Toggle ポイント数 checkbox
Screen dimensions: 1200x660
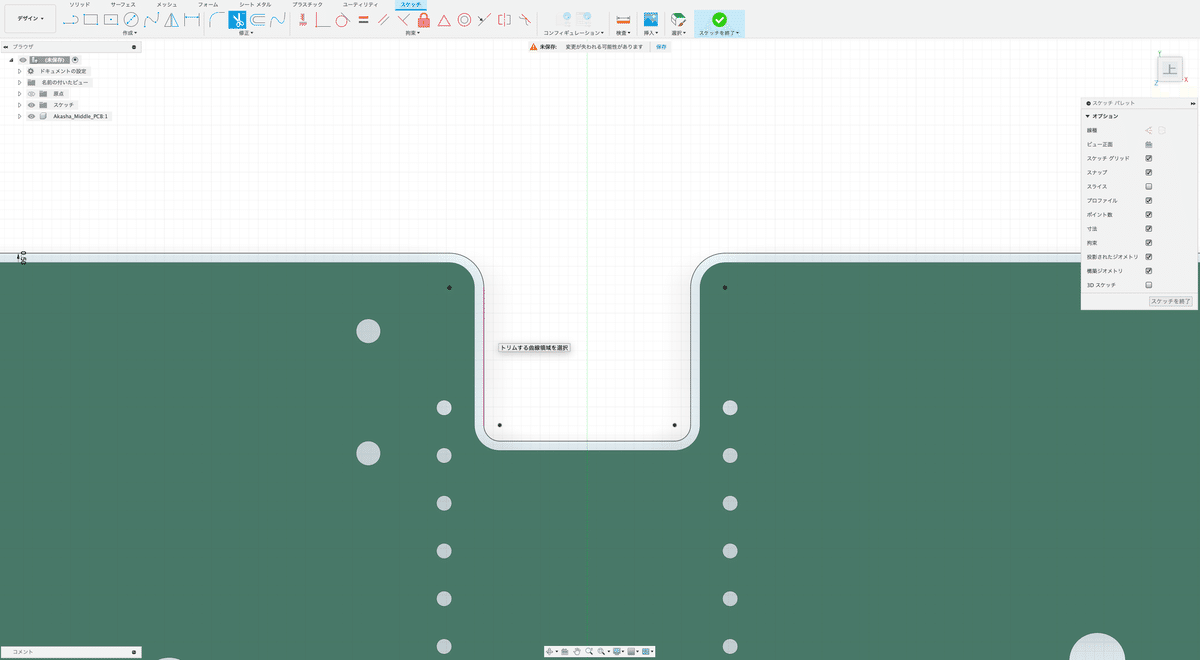click(1149, 215)
